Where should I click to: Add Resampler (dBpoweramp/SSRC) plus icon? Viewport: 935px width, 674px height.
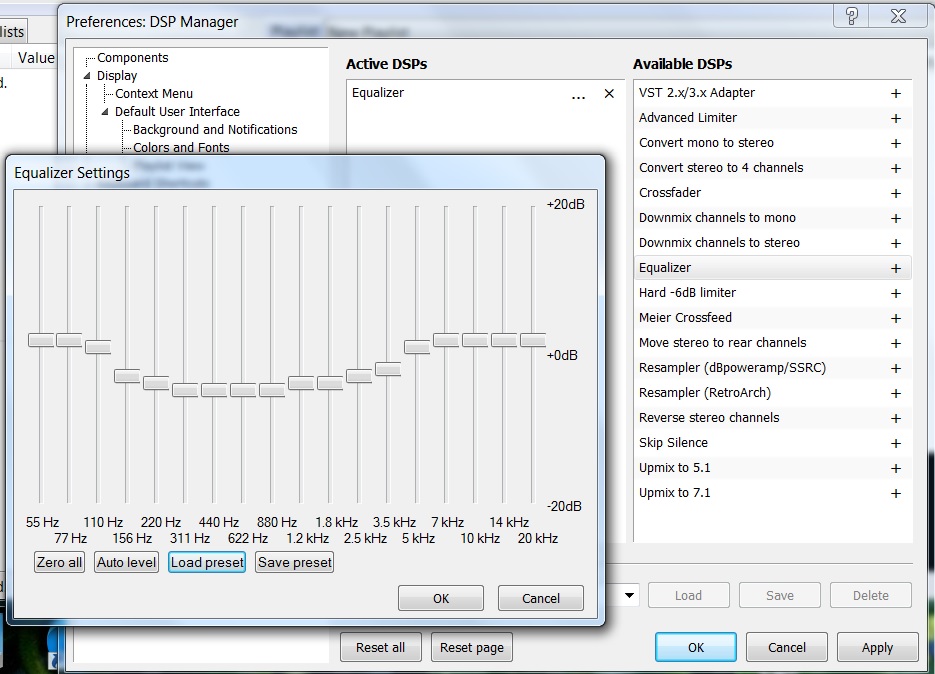tap(896, 369)
